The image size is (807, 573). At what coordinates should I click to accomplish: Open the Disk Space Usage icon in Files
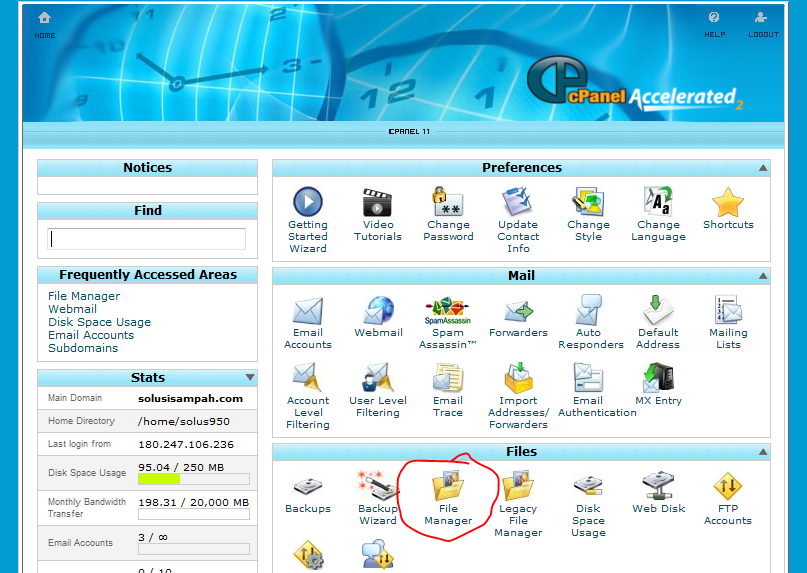tap(588, 486)
